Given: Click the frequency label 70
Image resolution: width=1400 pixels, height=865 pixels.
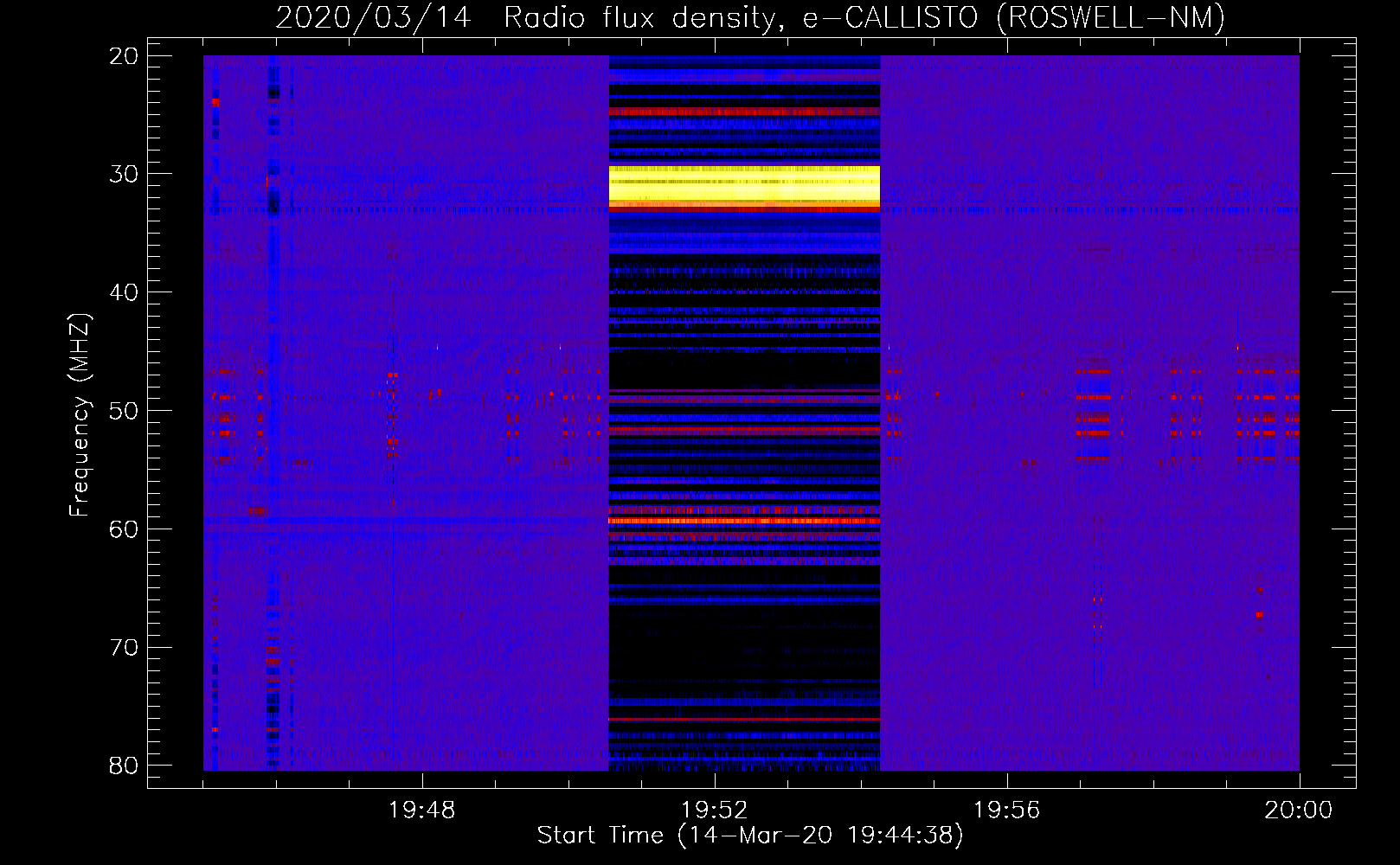Looking at the screenshot, I should pyautogui.click(x=124, y=648).
